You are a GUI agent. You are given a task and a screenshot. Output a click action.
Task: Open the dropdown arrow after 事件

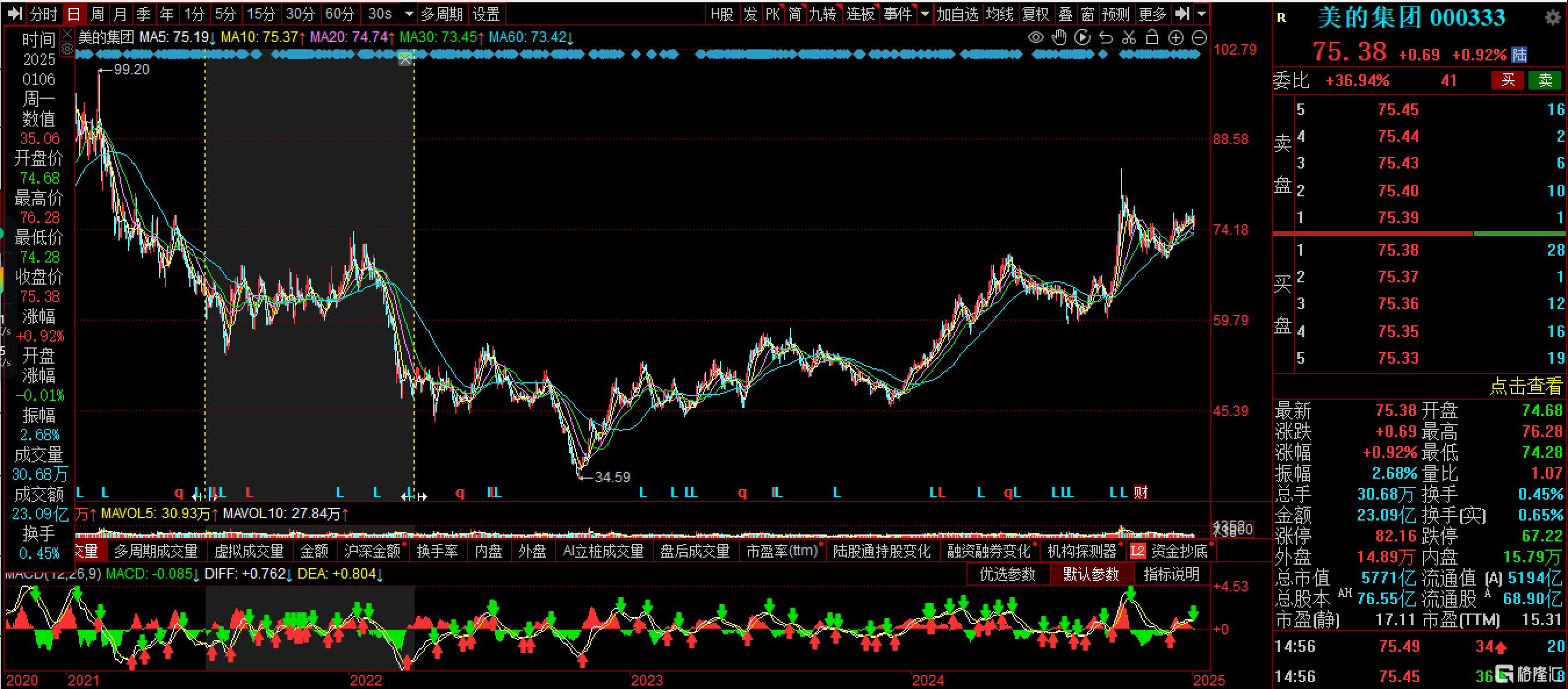click(x=925, y=13)
